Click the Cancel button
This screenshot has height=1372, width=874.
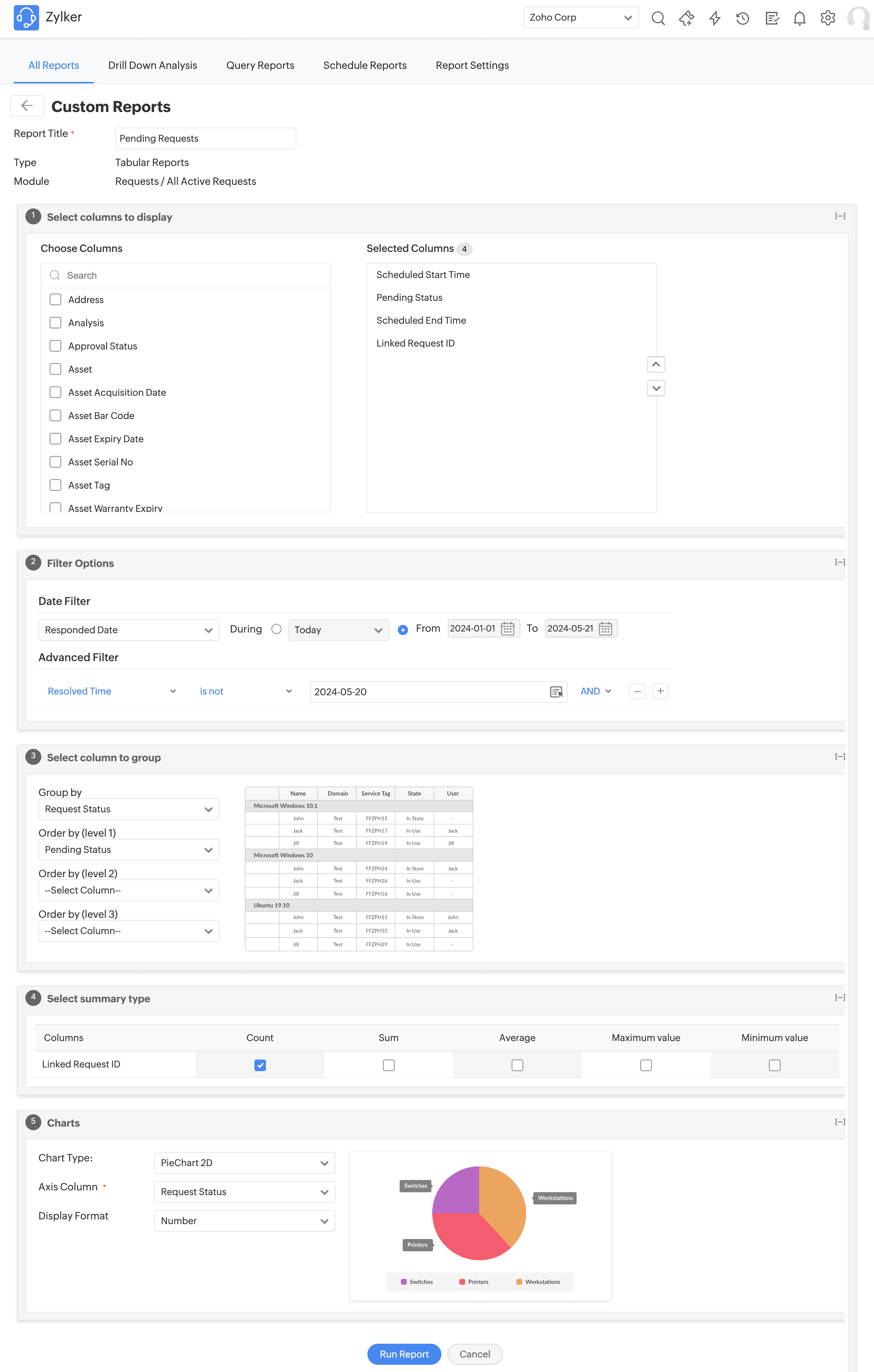point(474,1354)
